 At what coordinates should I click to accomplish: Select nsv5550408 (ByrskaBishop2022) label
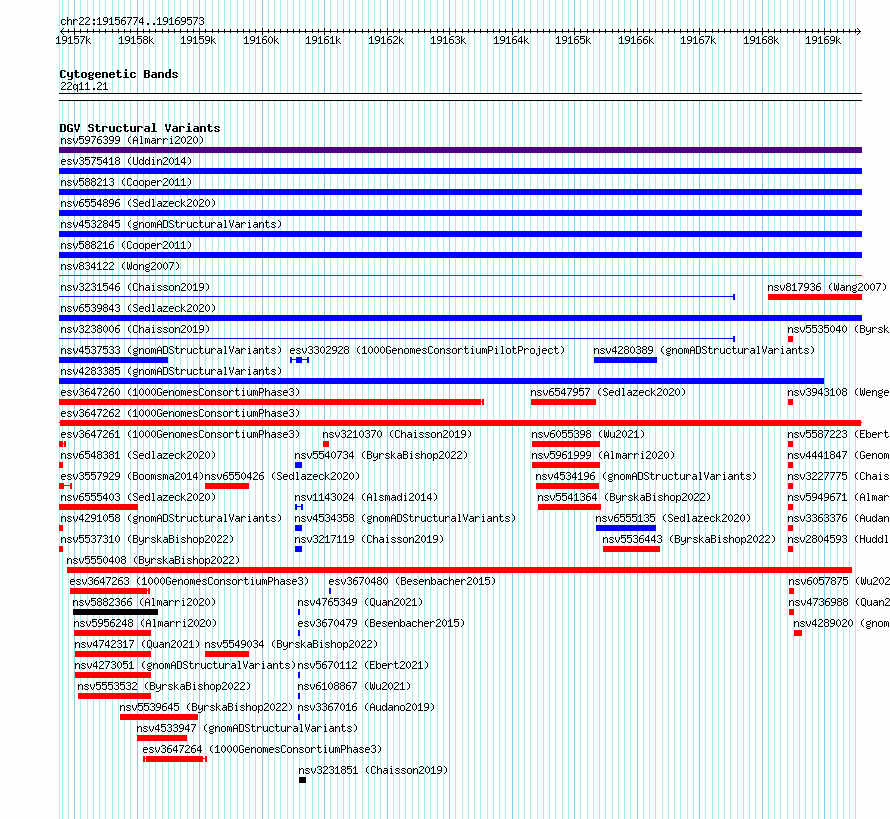tap(153, 560)
